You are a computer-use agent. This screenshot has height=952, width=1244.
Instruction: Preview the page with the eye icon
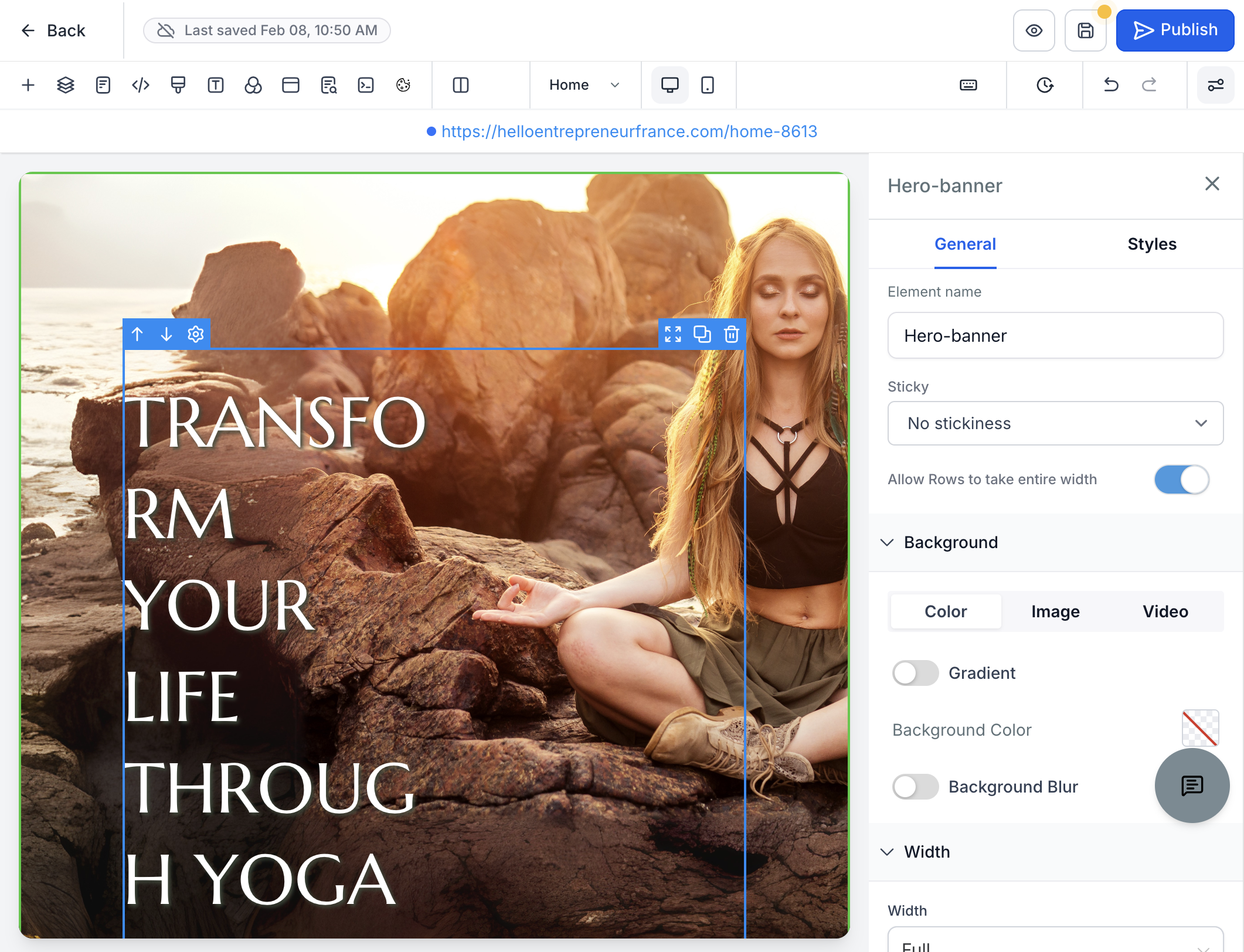tap(1034, 30)
